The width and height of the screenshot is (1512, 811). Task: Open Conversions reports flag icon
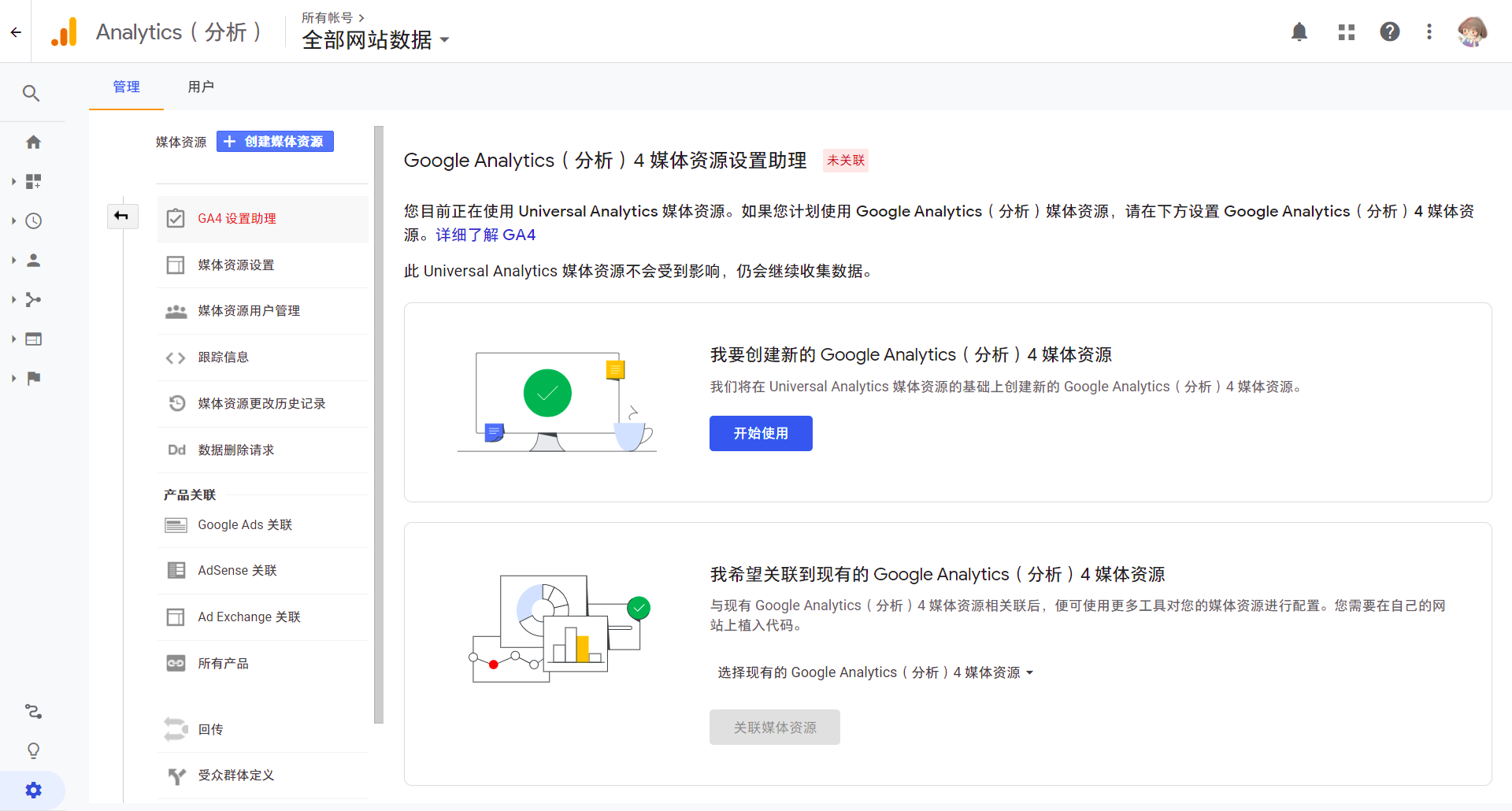click(x=33, y=378)
